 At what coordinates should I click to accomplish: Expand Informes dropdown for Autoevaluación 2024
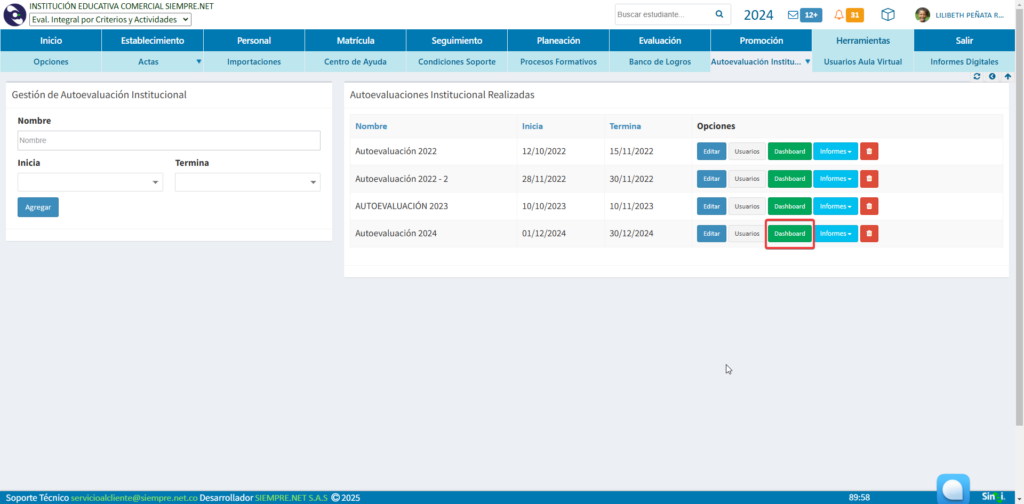[x=835, y=234]
